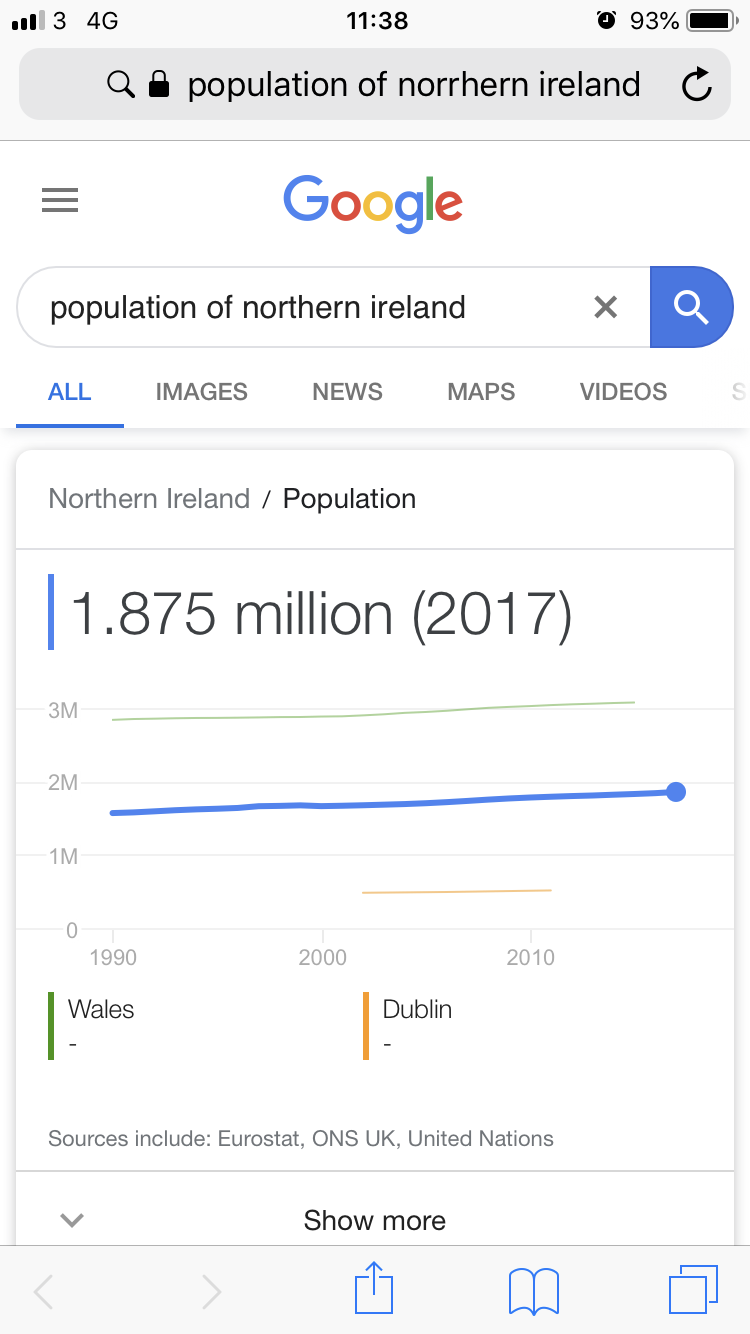Viewport: 750px width, 1334px height.
Task: Open the Safari tabs switcher
Action: [692, 1290]
